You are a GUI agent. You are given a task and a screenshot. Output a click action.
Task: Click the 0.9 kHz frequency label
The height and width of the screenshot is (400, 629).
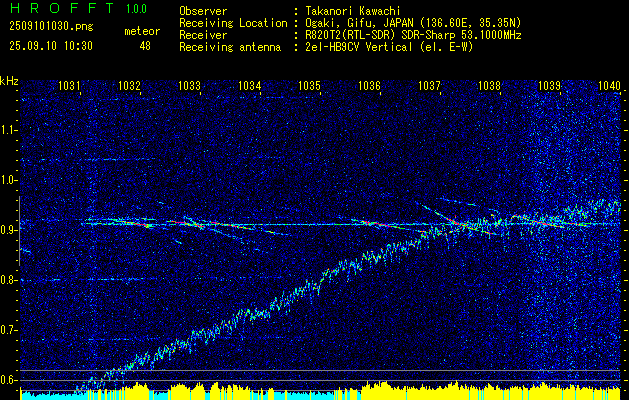8,230
